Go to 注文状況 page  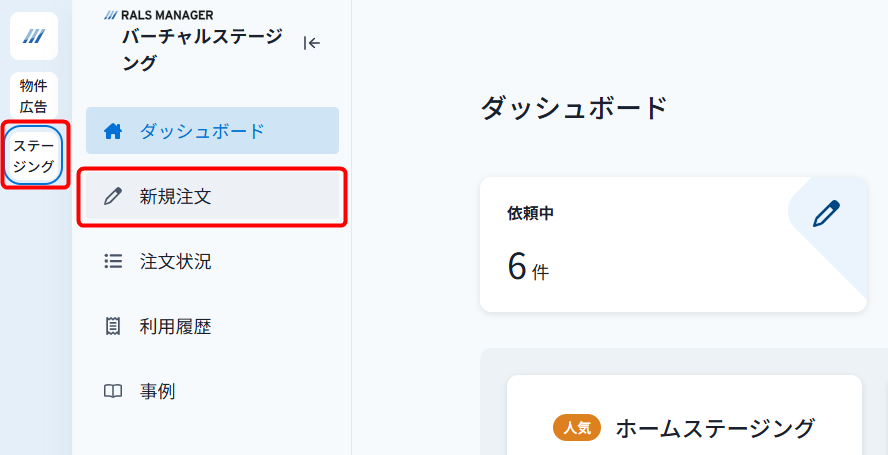coord(212,261)
